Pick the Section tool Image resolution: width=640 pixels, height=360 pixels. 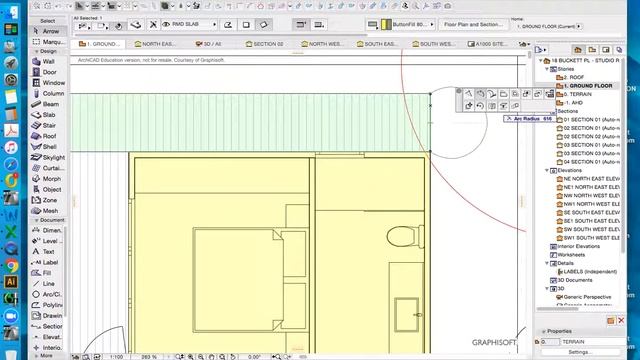point(47,326)
